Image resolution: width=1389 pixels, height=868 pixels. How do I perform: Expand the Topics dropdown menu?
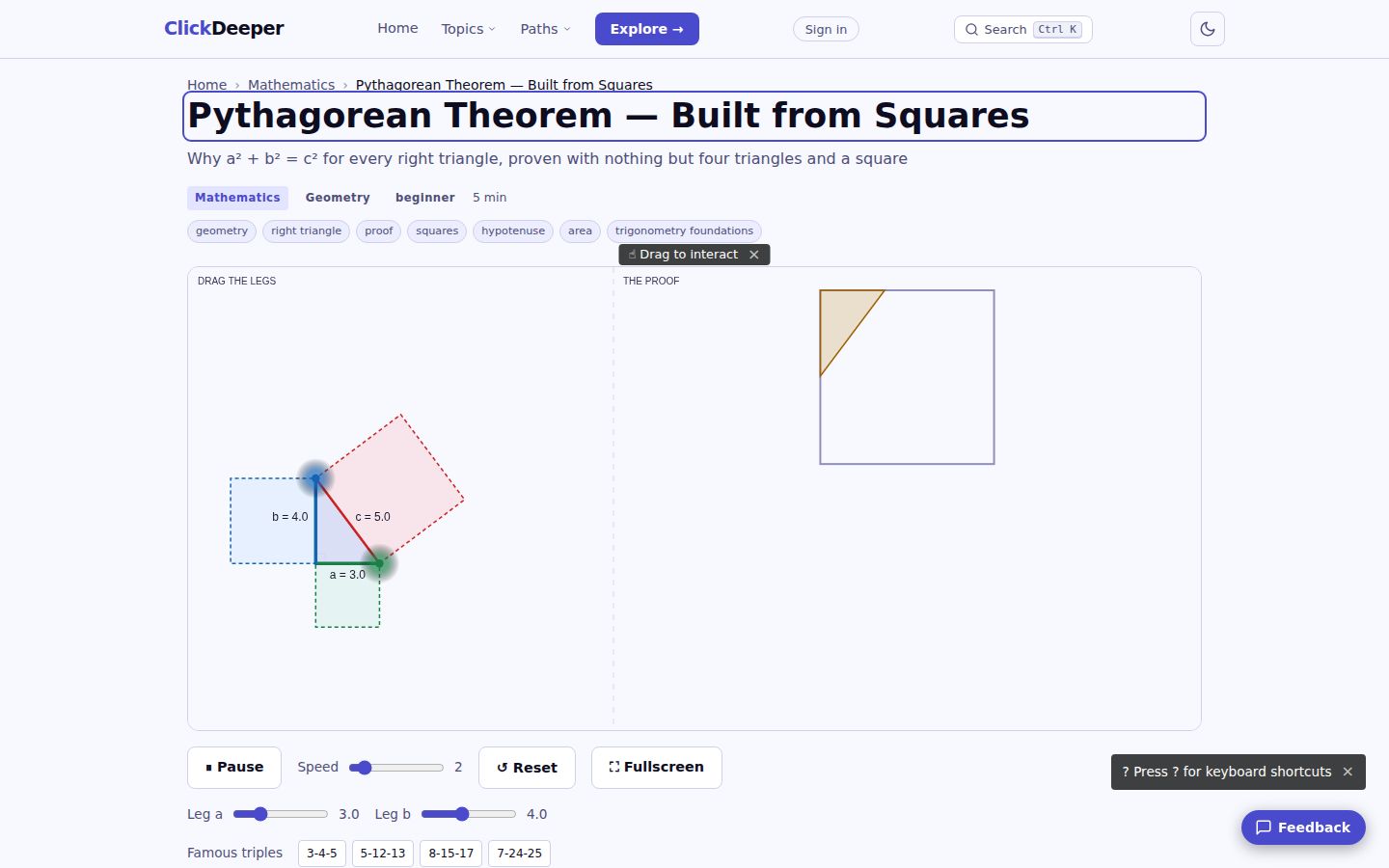click(x=468, y=29)
